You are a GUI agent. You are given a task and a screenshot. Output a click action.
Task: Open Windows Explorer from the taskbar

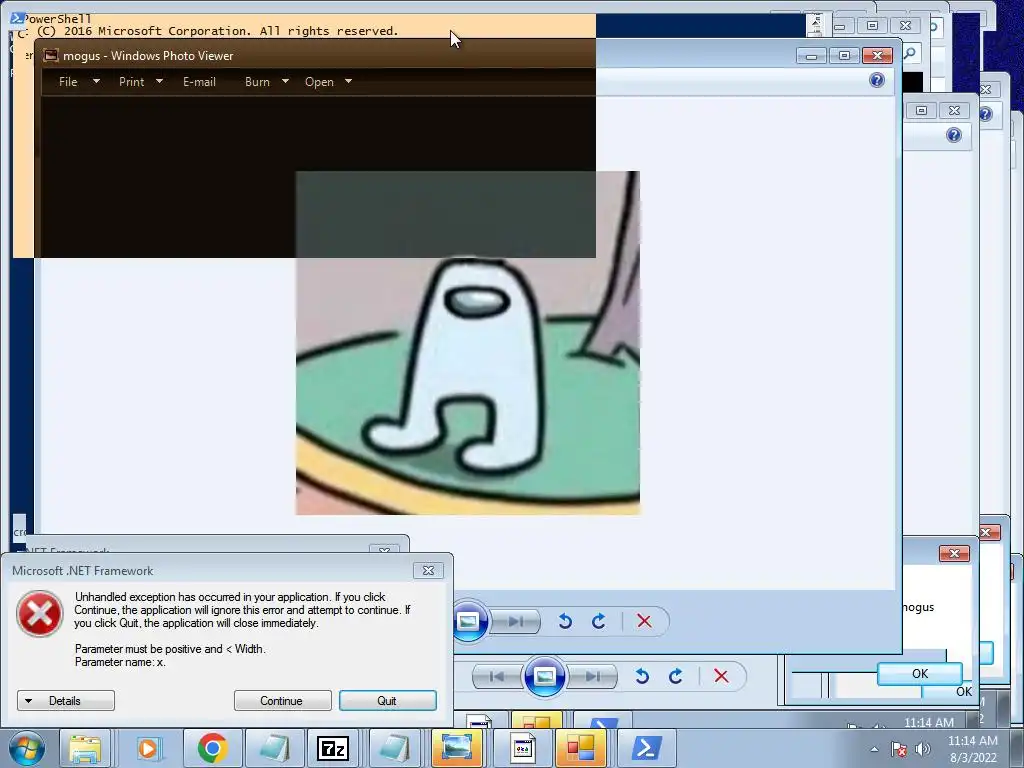tap(86, 748)
